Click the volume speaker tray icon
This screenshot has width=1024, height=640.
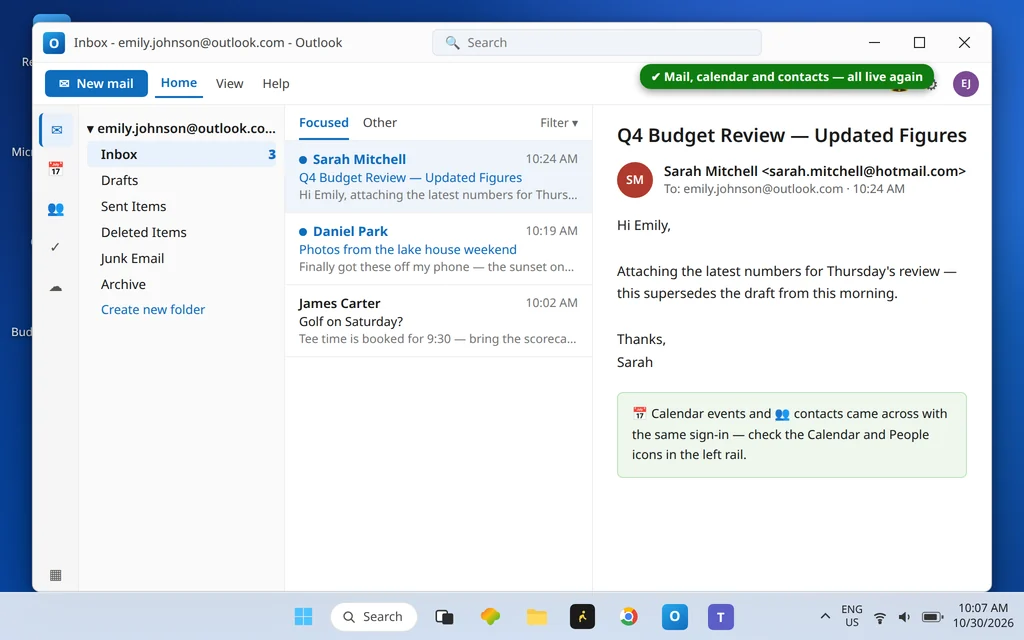pos(904,617)
